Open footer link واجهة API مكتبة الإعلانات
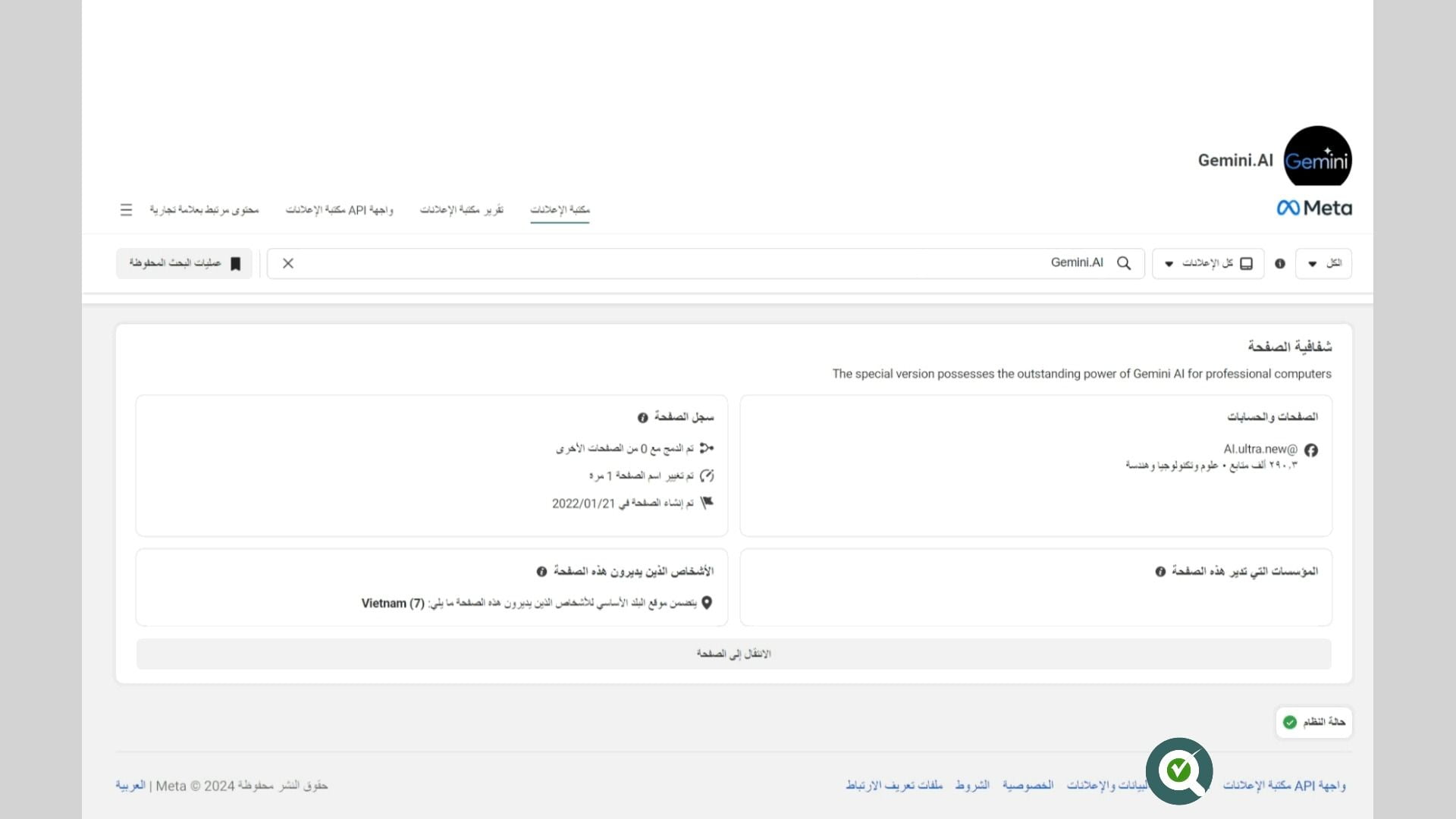1456x819 pixels. coord(1284,786)
